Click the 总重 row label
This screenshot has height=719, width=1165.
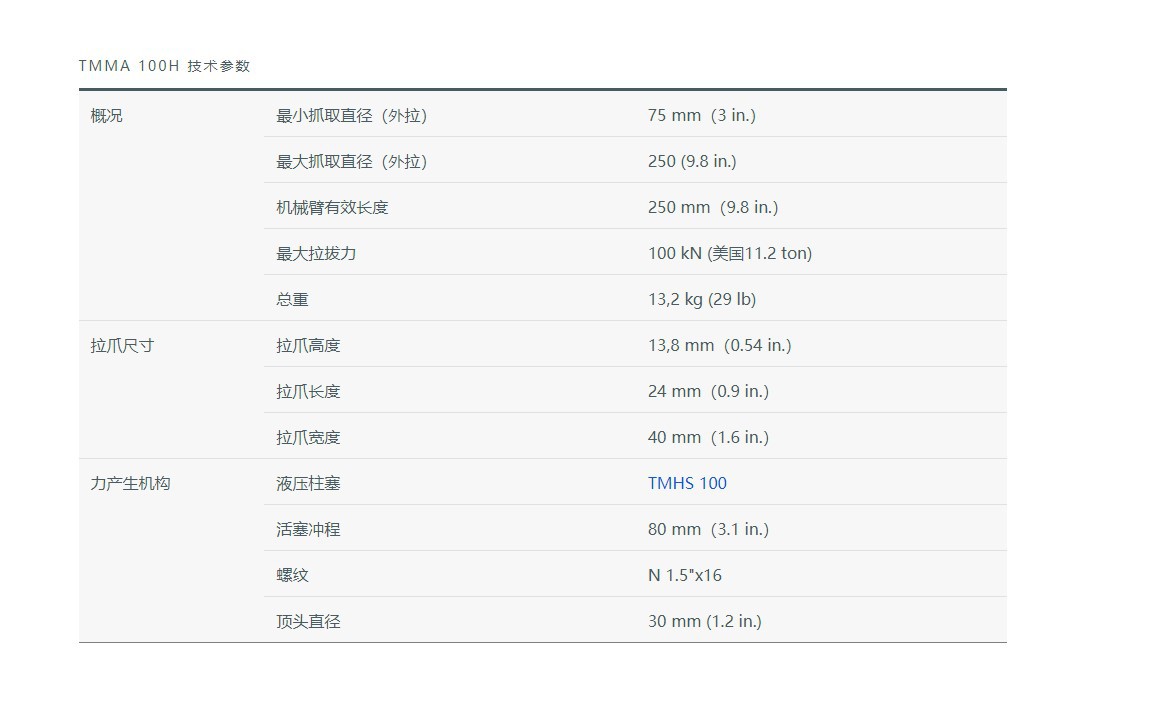point(292,299)
